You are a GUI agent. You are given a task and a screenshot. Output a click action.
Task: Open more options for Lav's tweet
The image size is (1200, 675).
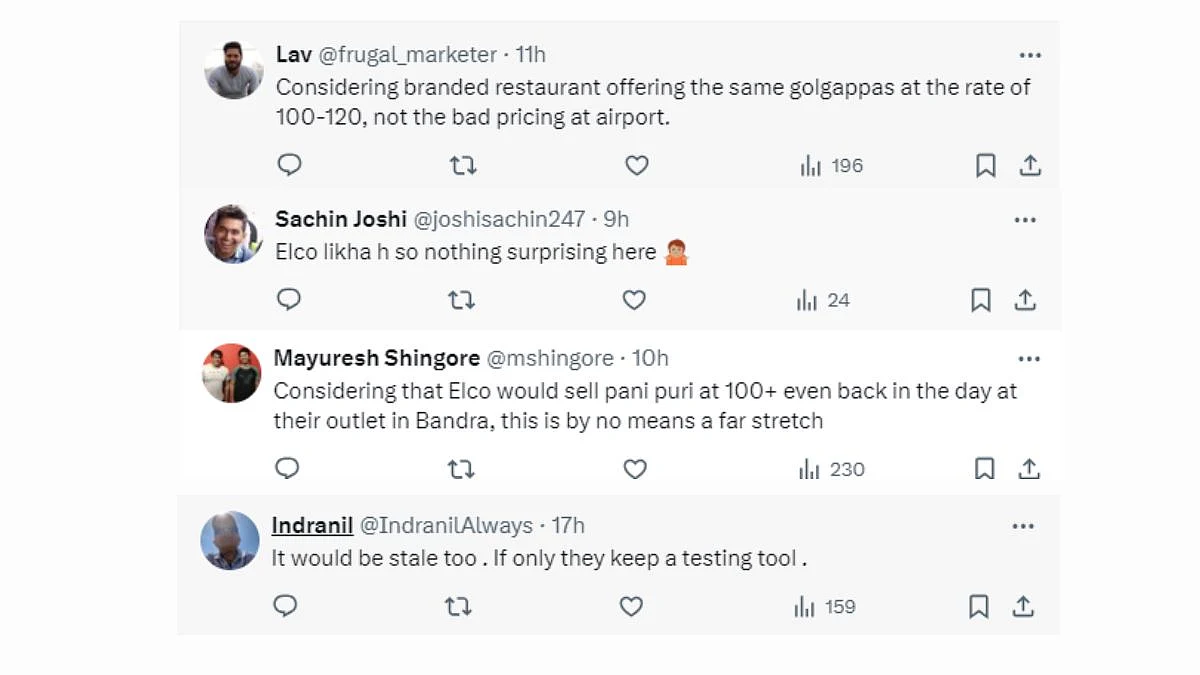coord(1030,55)
